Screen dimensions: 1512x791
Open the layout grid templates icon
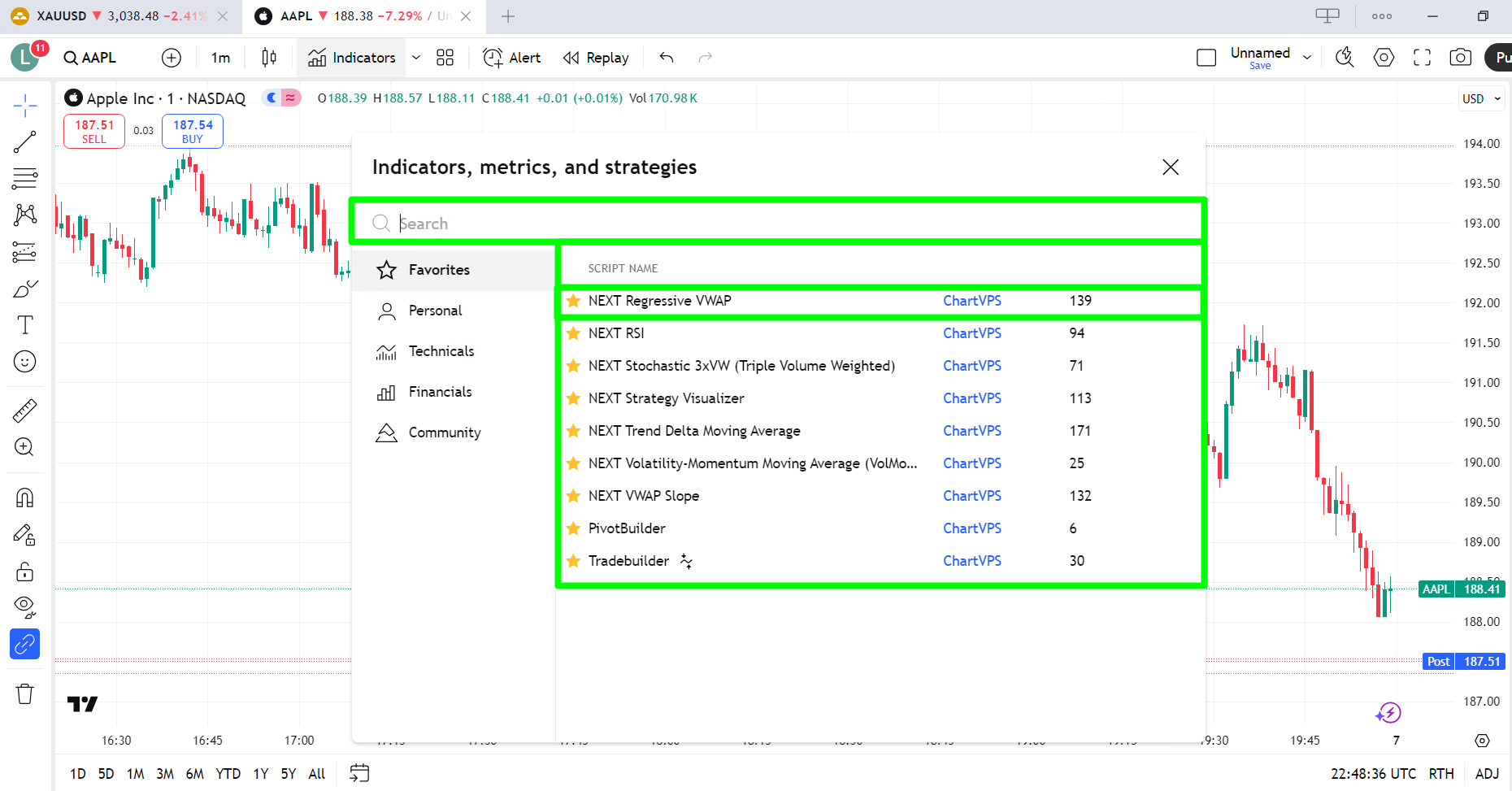(445, 58)
